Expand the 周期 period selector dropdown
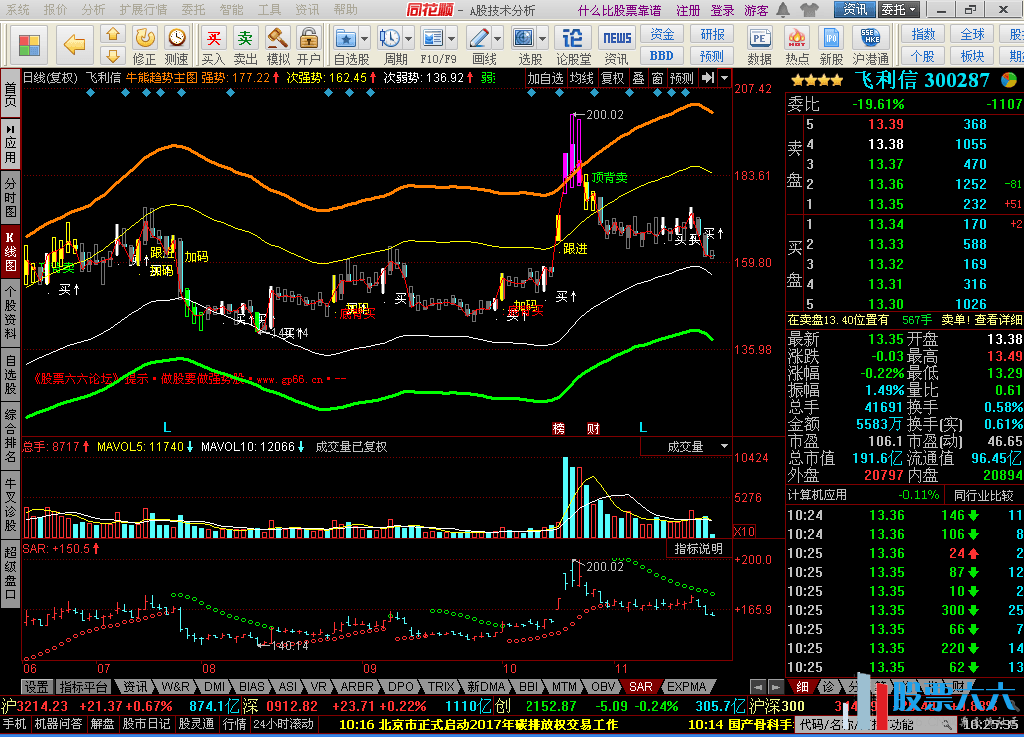This screenshot has height=737, width=1024. pos(408,38)
